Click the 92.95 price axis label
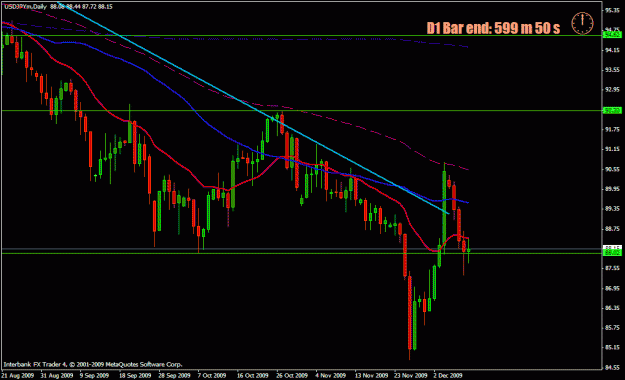This screenshot has width=625, height=380. click(612, 89)
